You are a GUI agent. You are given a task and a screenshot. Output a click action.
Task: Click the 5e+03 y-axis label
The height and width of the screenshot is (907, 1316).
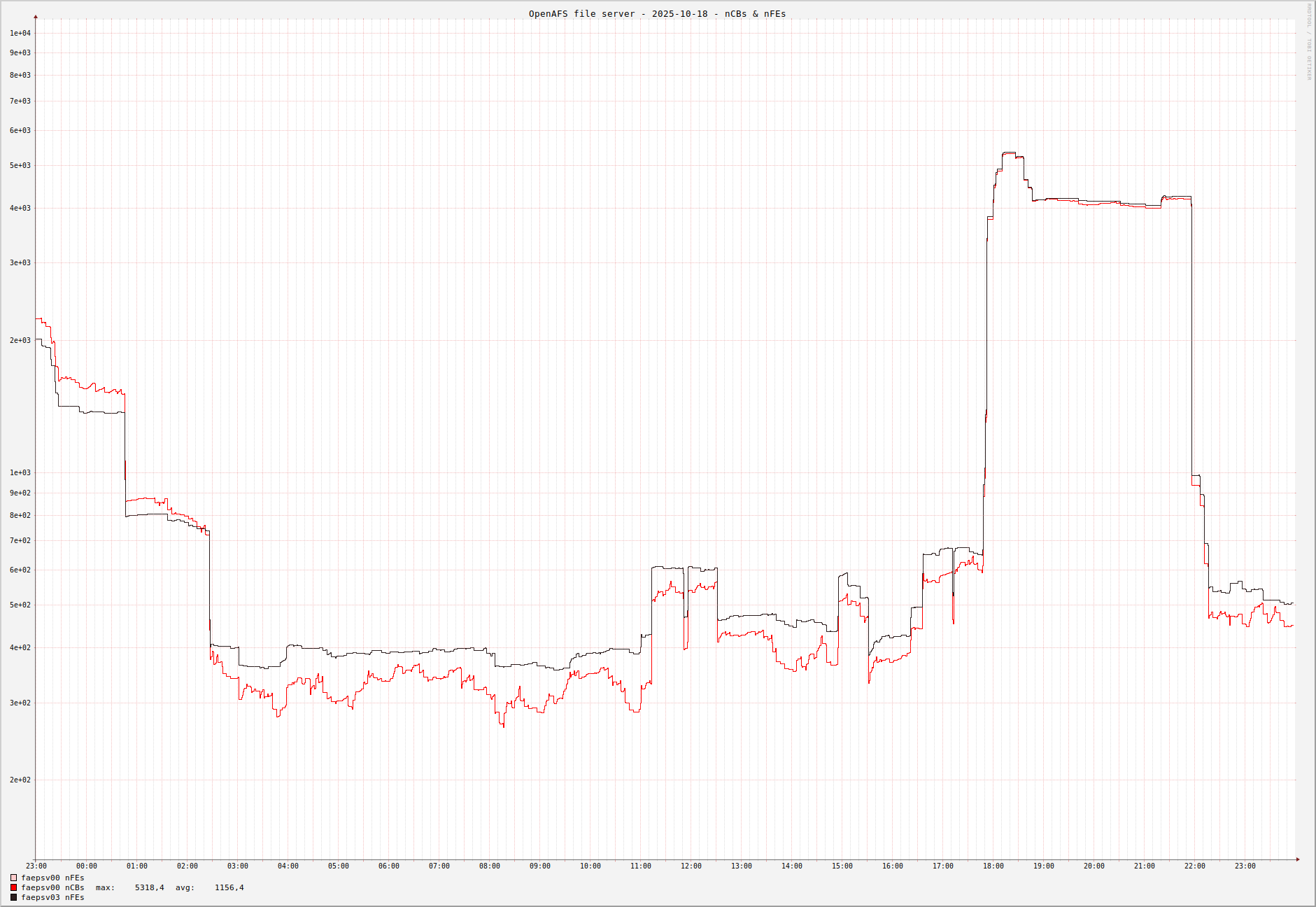[x=20, y=165]
